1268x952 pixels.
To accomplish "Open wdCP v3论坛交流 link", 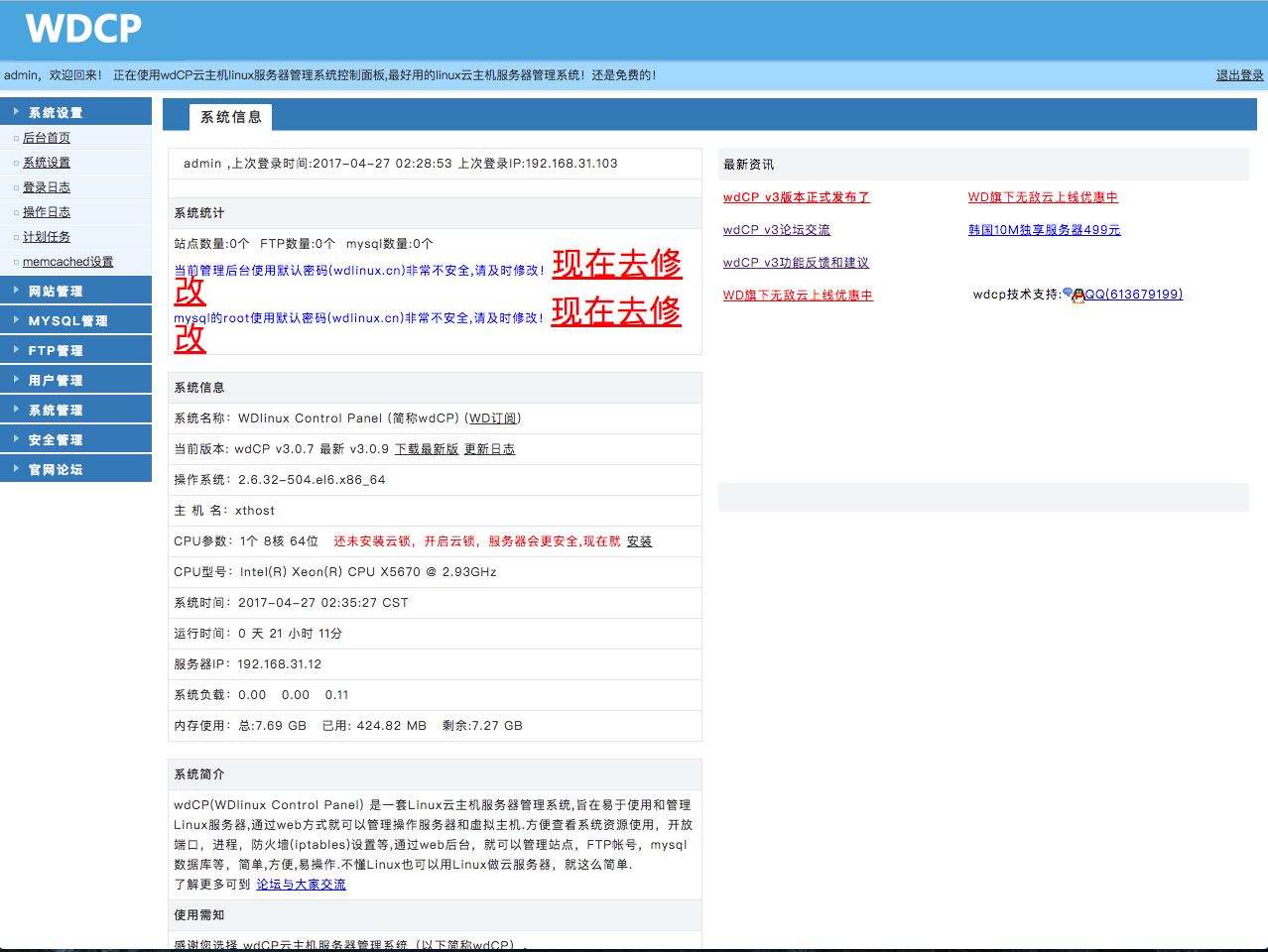I will click(x=776, y=230).
